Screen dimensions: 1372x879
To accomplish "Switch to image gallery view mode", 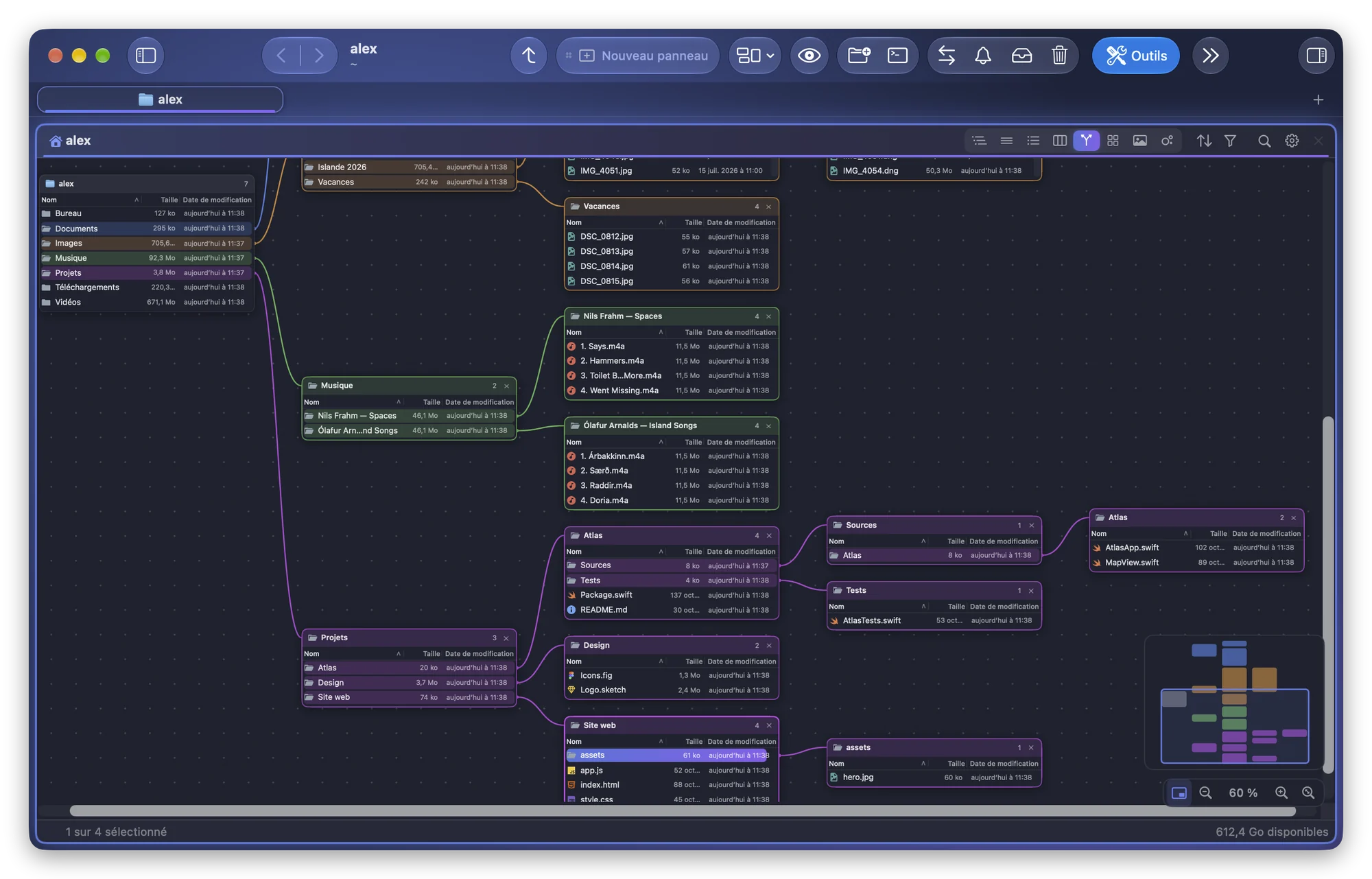I will (1139, 141).
